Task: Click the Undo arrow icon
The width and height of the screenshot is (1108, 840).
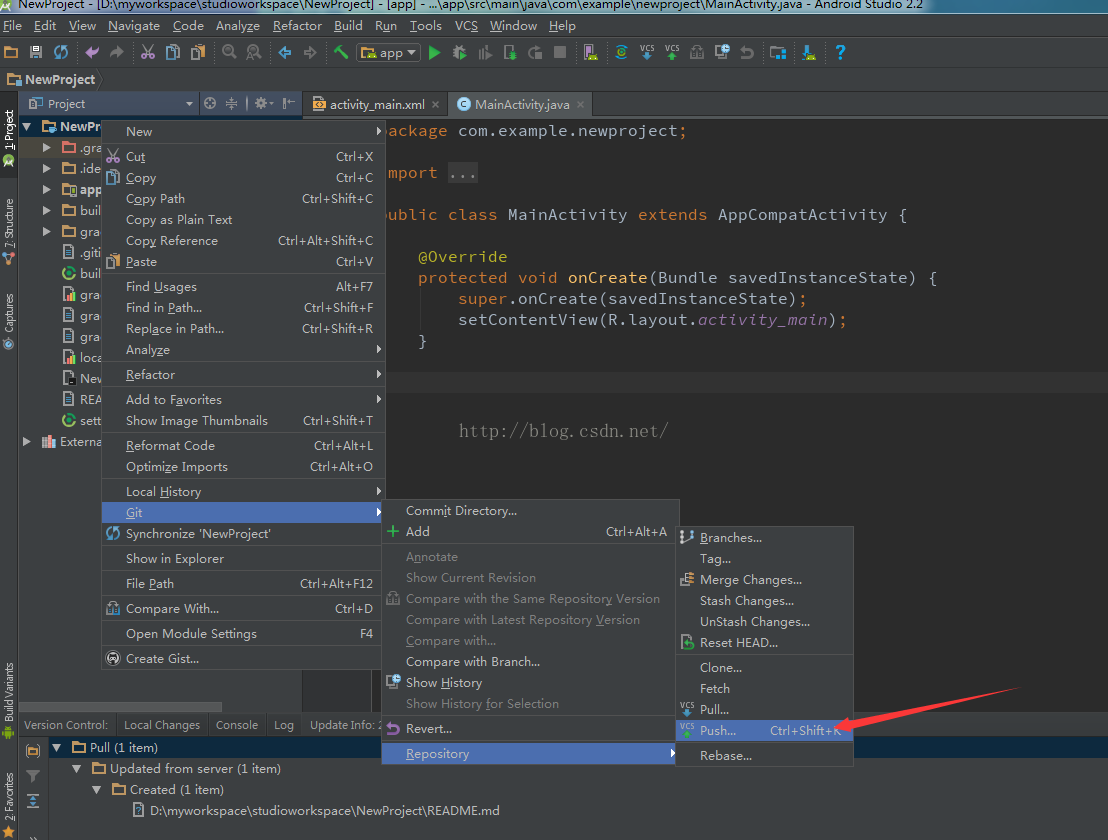Action: coord(92,52)
